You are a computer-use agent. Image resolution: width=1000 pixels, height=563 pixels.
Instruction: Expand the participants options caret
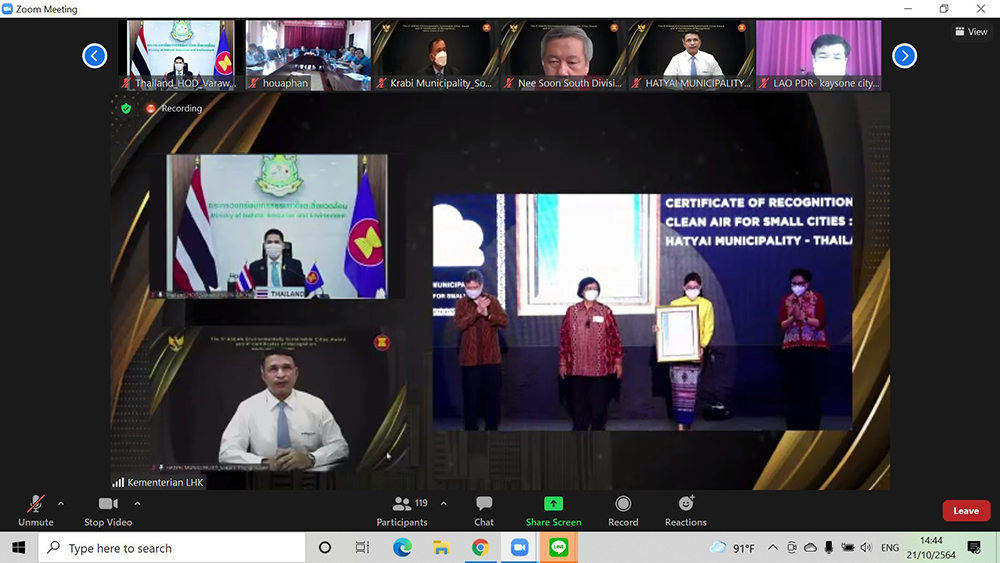pos(444,504)
